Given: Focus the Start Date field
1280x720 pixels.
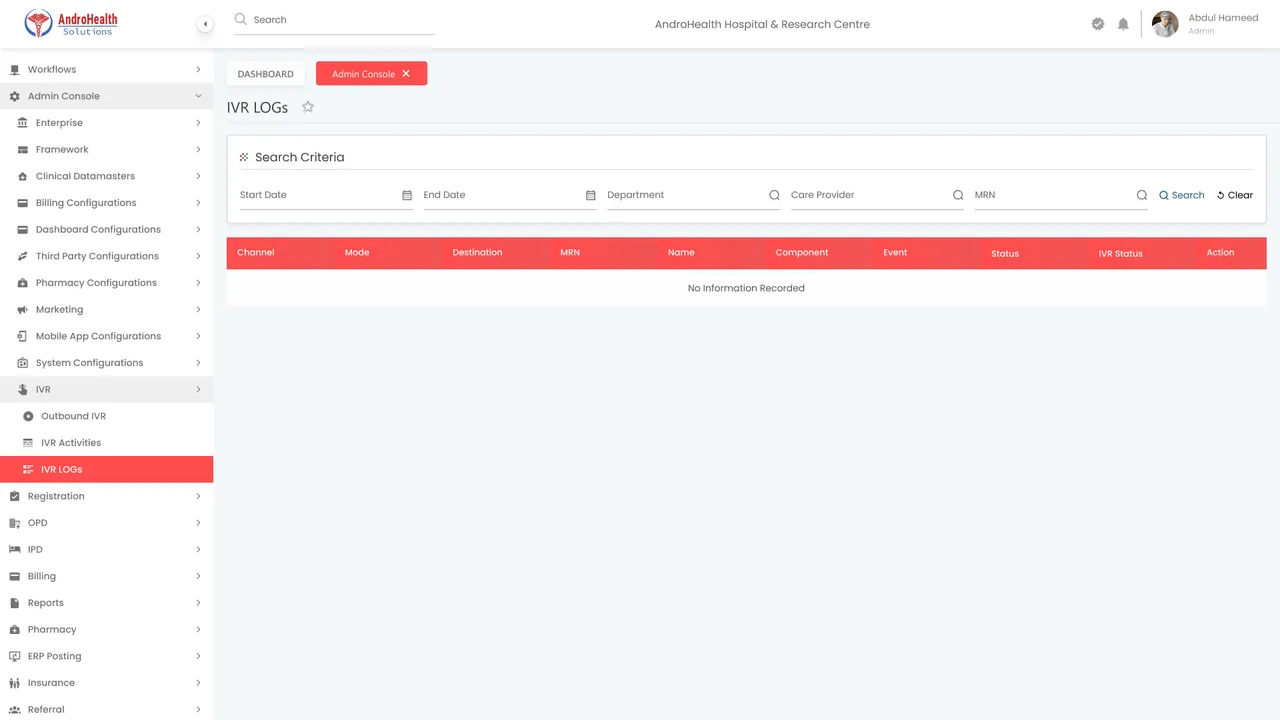Looking at the screenshot, I should pyautogui.click(x=326, y=195).
